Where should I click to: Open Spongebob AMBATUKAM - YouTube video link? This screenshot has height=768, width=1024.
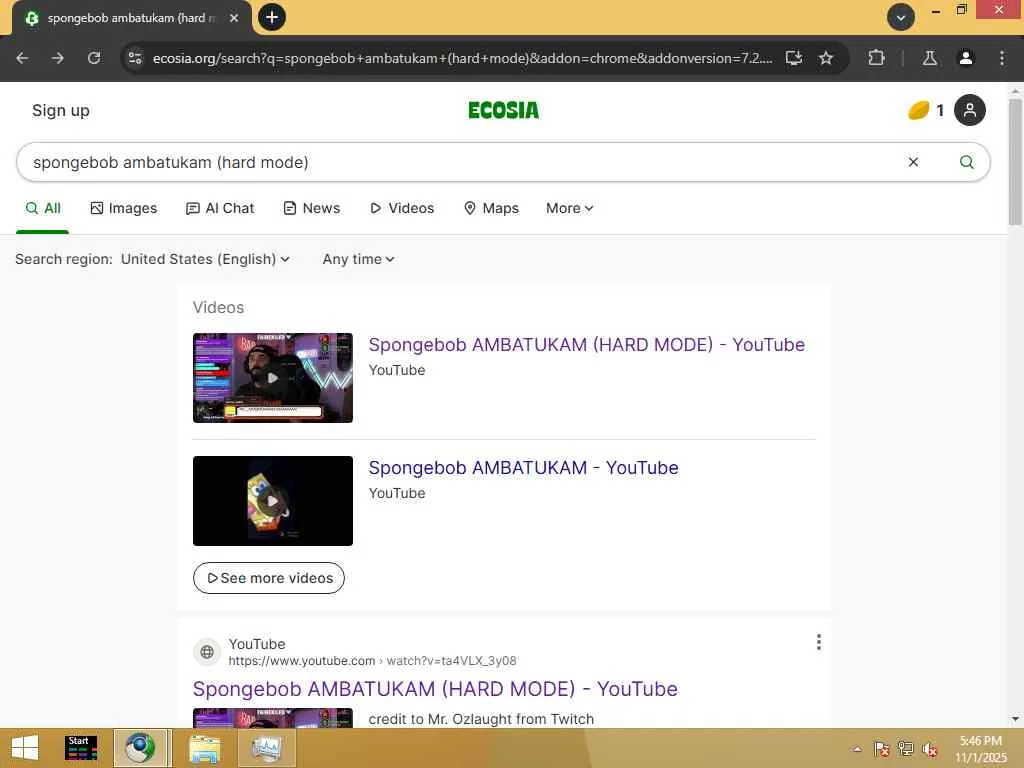point(523,468)
